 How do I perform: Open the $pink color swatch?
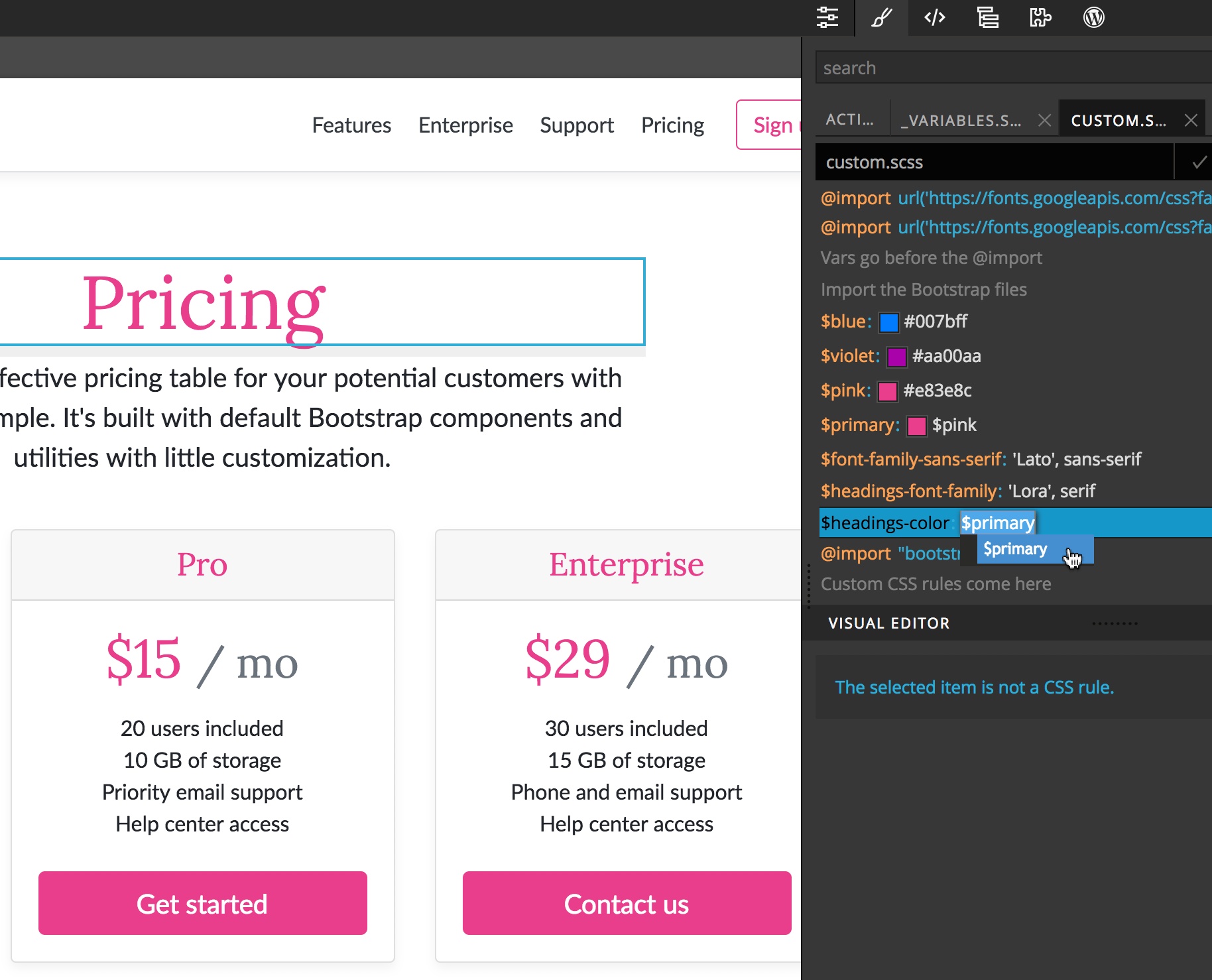[x=888, y=391]
